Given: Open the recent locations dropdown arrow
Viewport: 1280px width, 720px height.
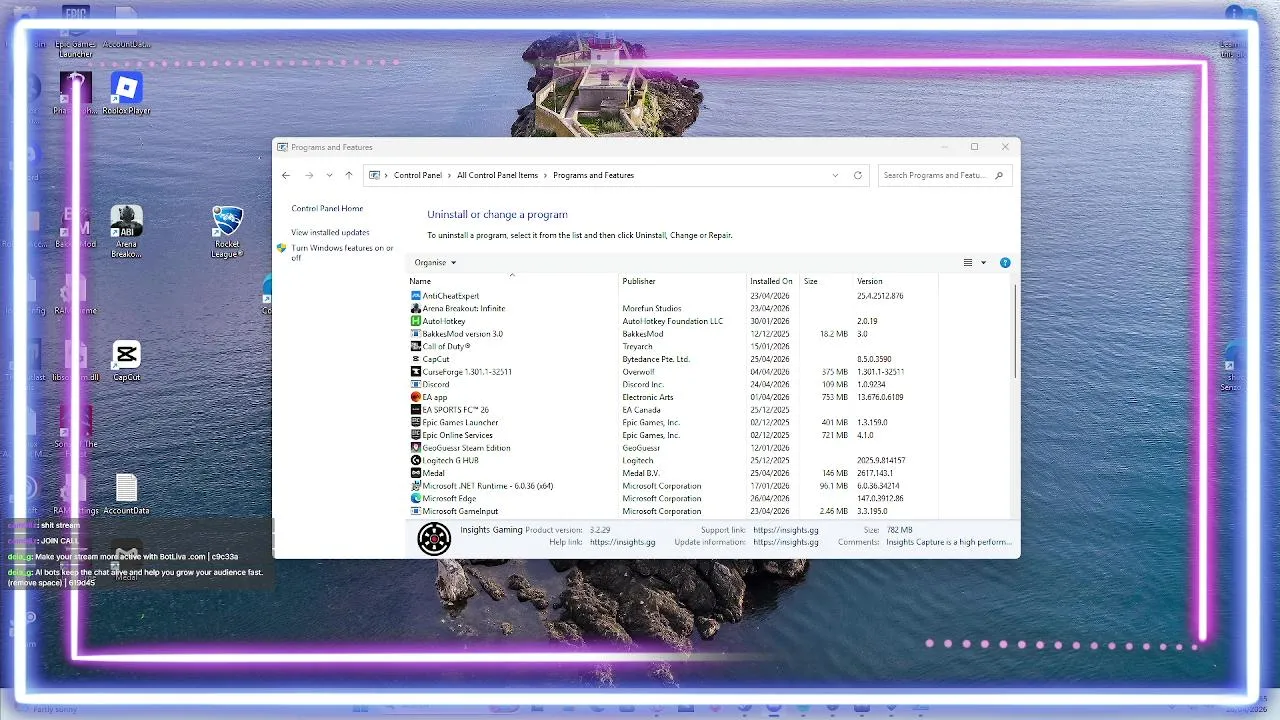Looking at the screenshot, I should pos(329,175).
